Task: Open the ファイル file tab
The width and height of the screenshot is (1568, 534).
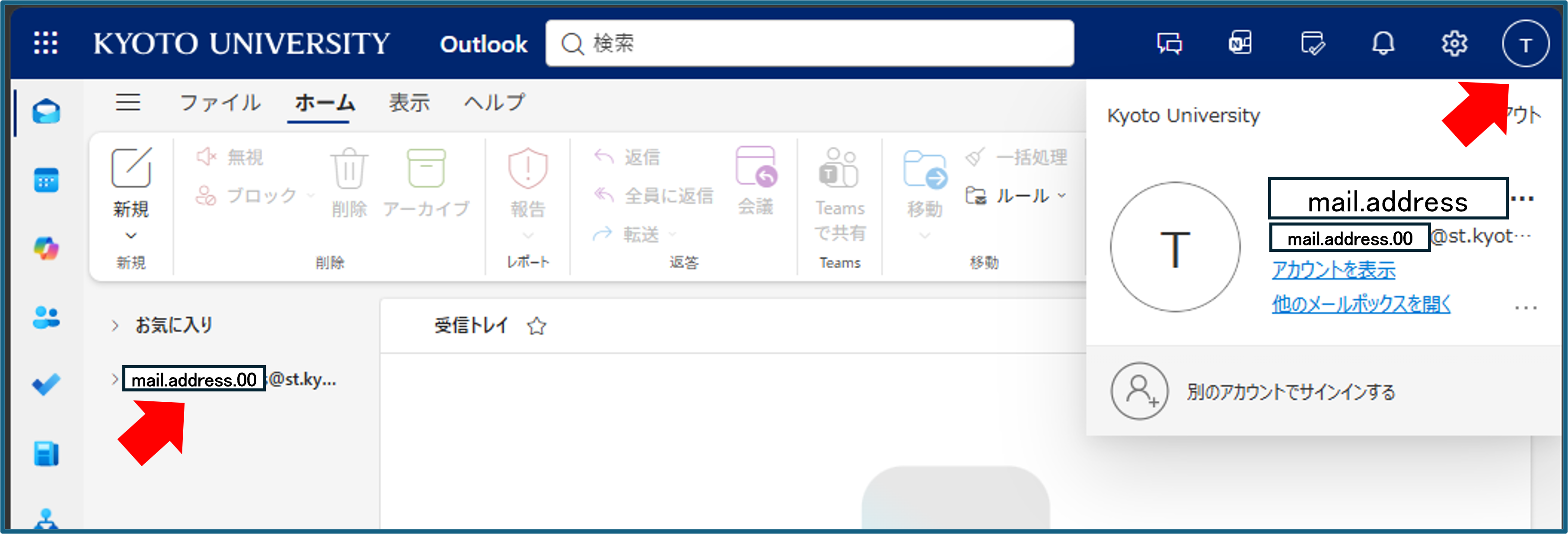Action: point(220,102)
